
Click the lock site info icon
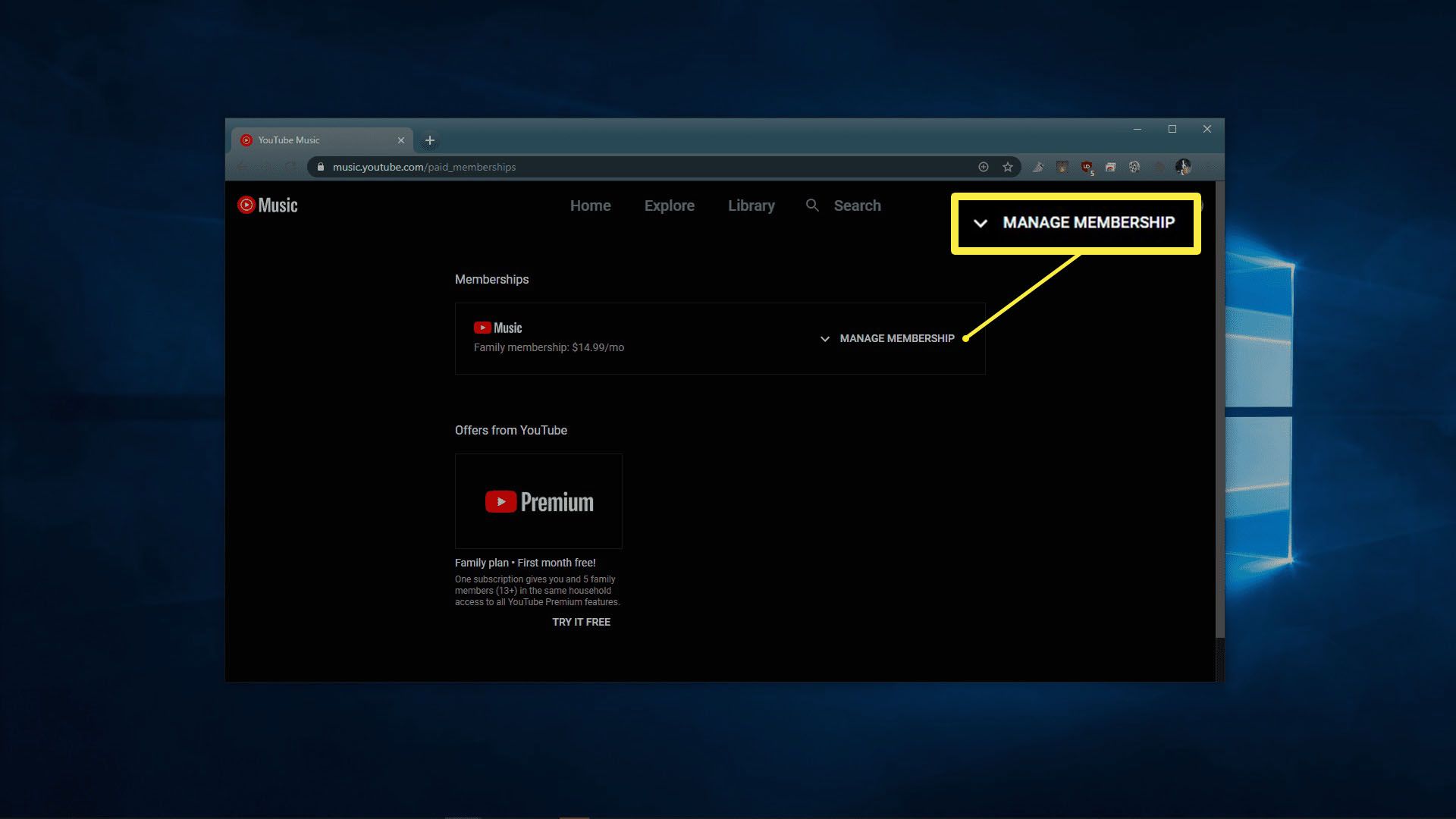pyautogui.click(x=320, y=167)
